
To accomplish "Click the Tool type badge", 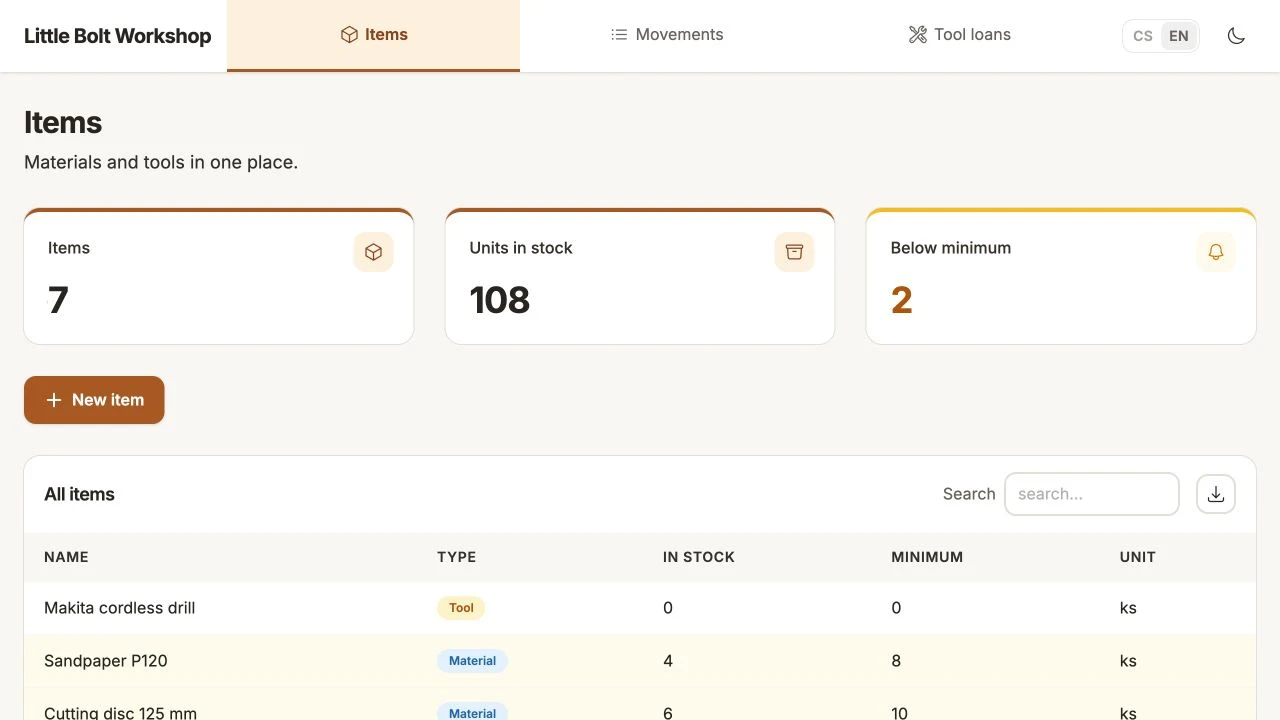I will click(x=461, y=608).
